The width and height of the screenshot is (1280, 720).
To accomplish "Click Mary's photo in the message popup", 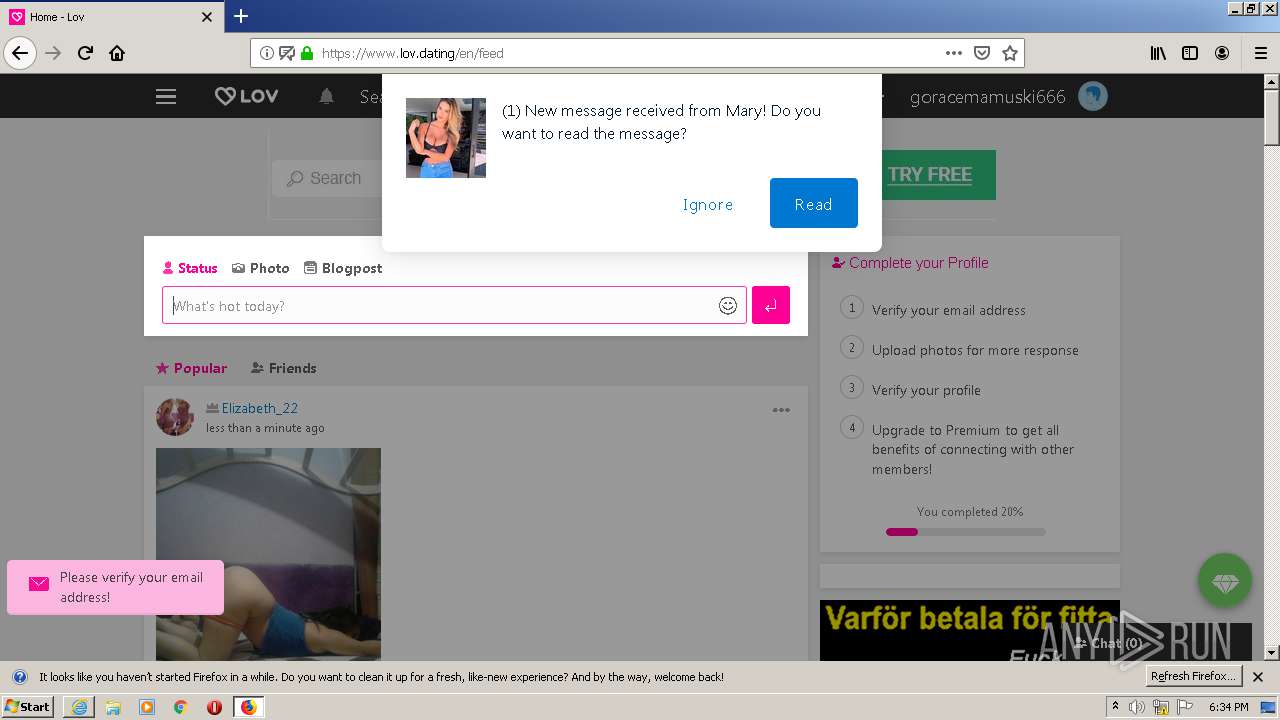I will pos(446,138).
